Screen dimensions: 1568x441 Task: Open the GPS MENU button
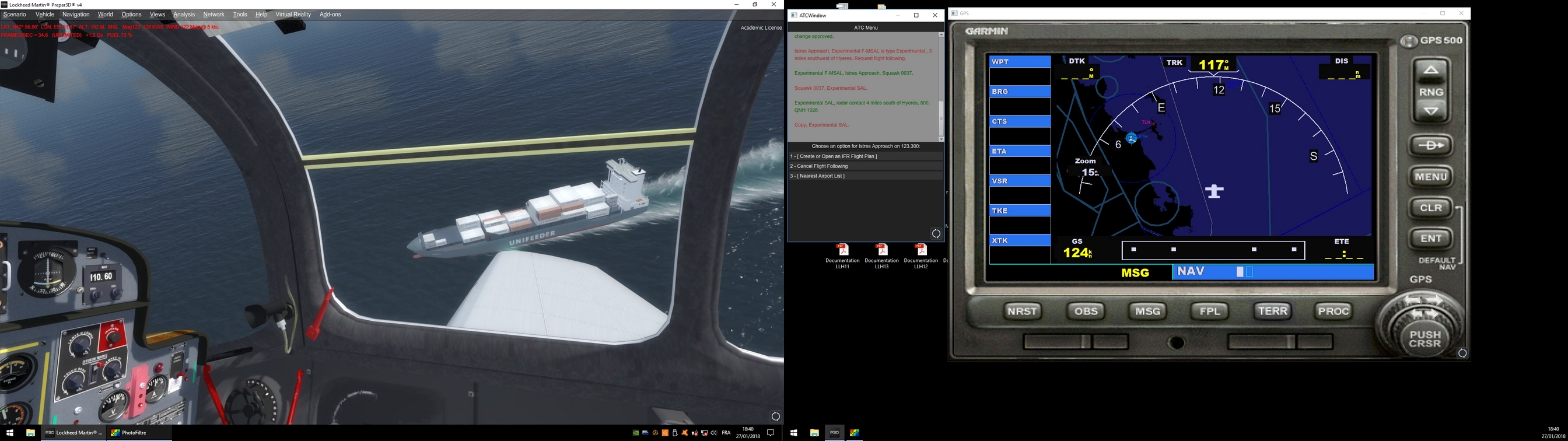(1430, 177)
